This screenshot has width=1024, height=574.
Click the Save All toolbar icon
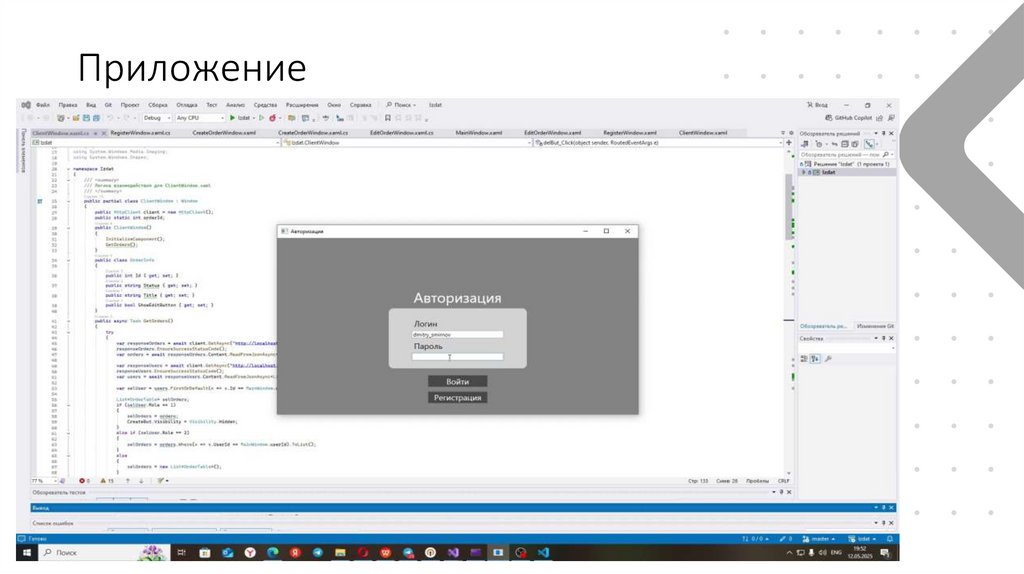[x=97, y=118]
